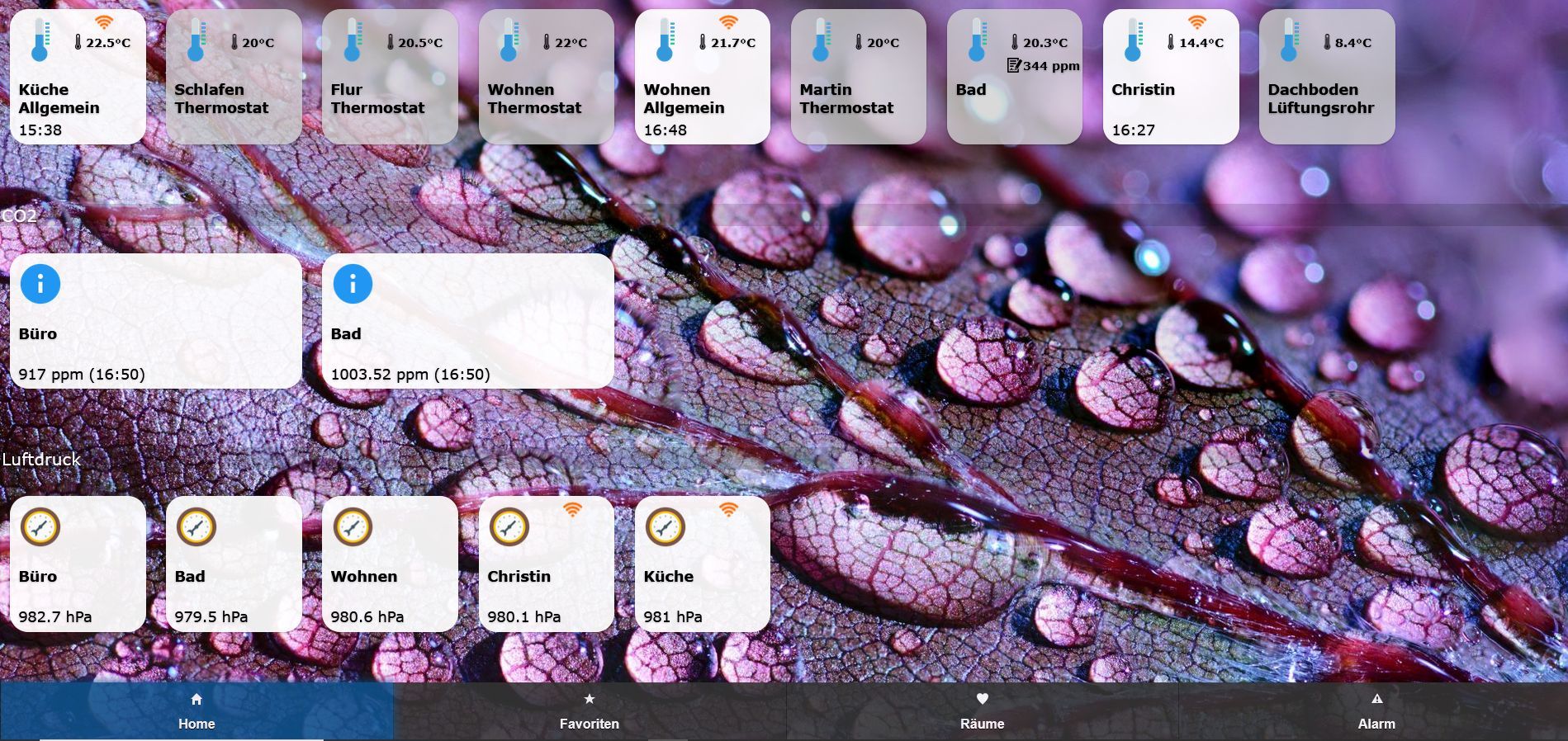Click the 22°C value on Wohnen Thermostat
This screenshot has height=741, width=1568.
point(571,43)
